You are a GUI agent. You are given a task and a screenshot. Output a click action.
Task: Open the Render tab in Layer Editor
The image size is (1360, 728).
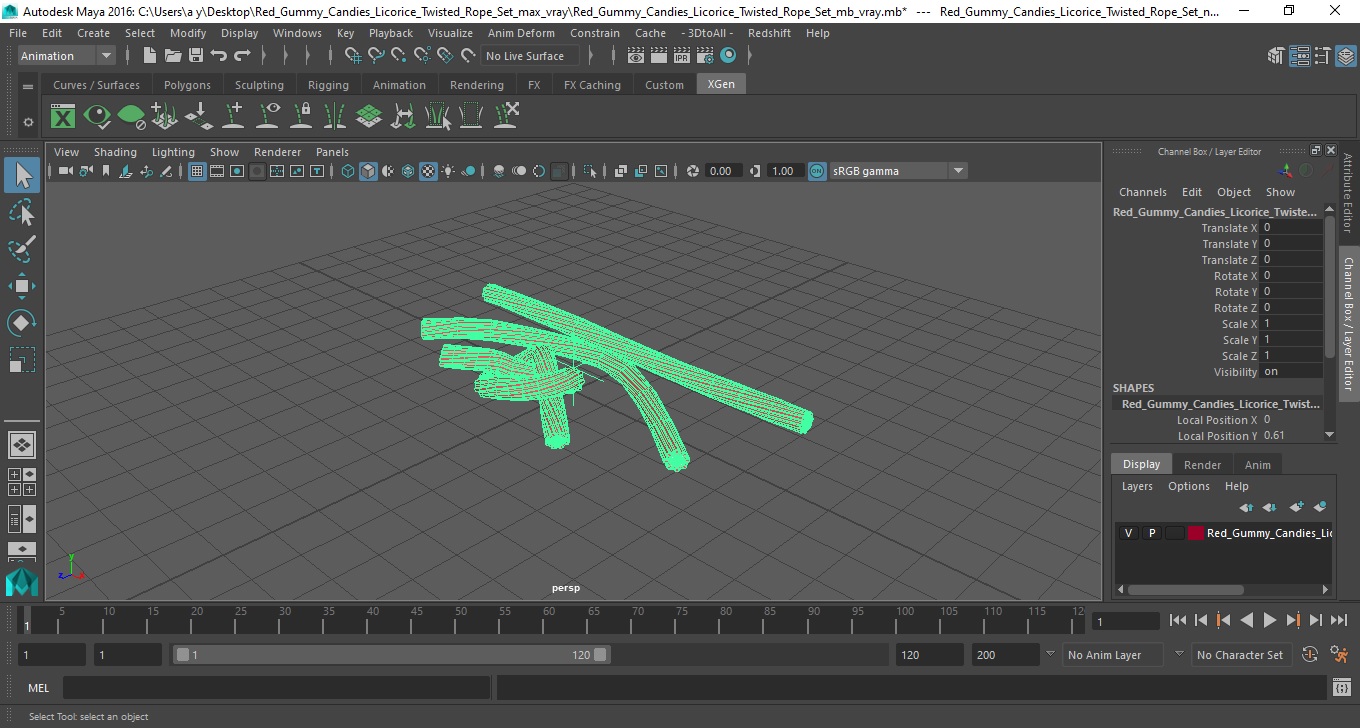point(1202,464)
